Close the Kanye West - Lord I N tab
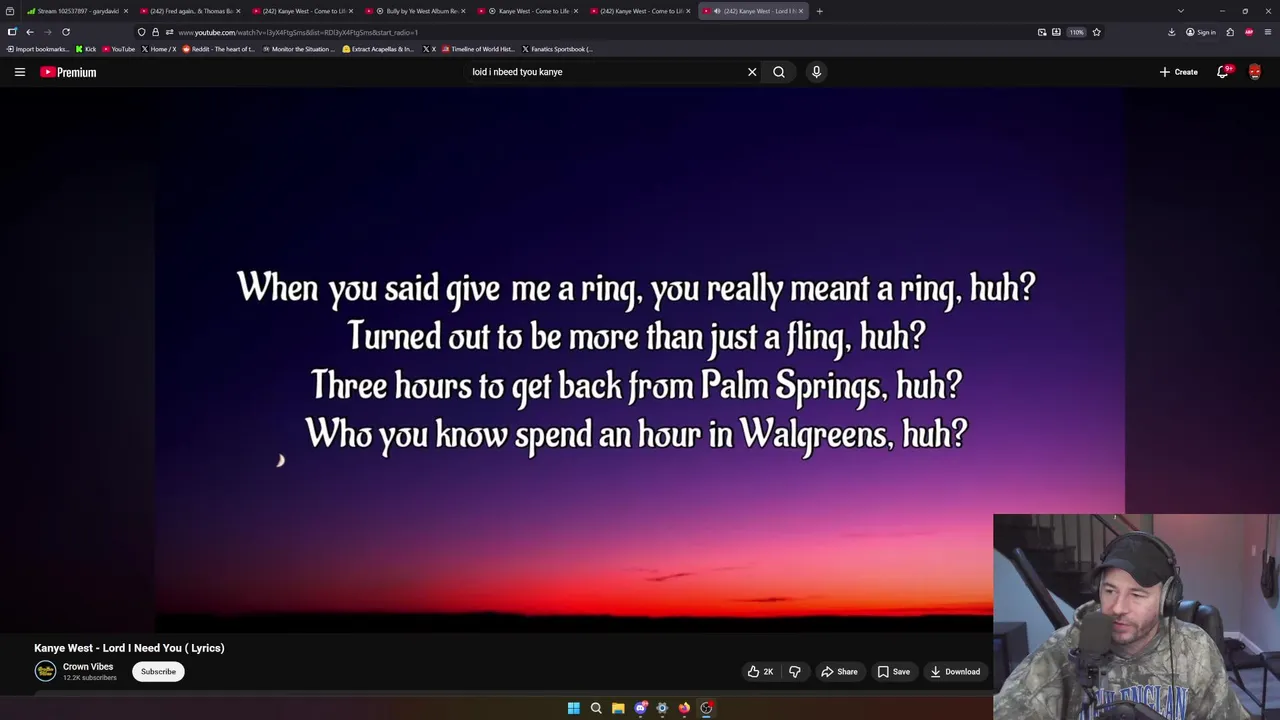Image resolution: width=1280 pixels, height=720 pixels. pyautogui.click(x=801, y=11)
